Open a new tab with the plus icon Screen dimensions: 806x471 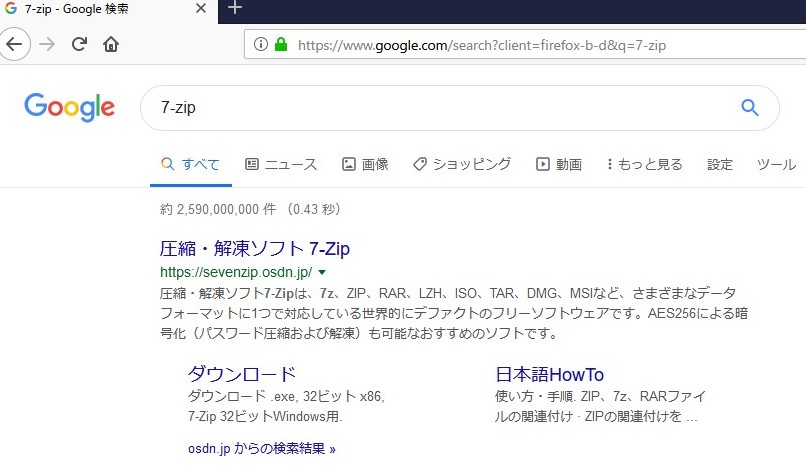(234, 8)
